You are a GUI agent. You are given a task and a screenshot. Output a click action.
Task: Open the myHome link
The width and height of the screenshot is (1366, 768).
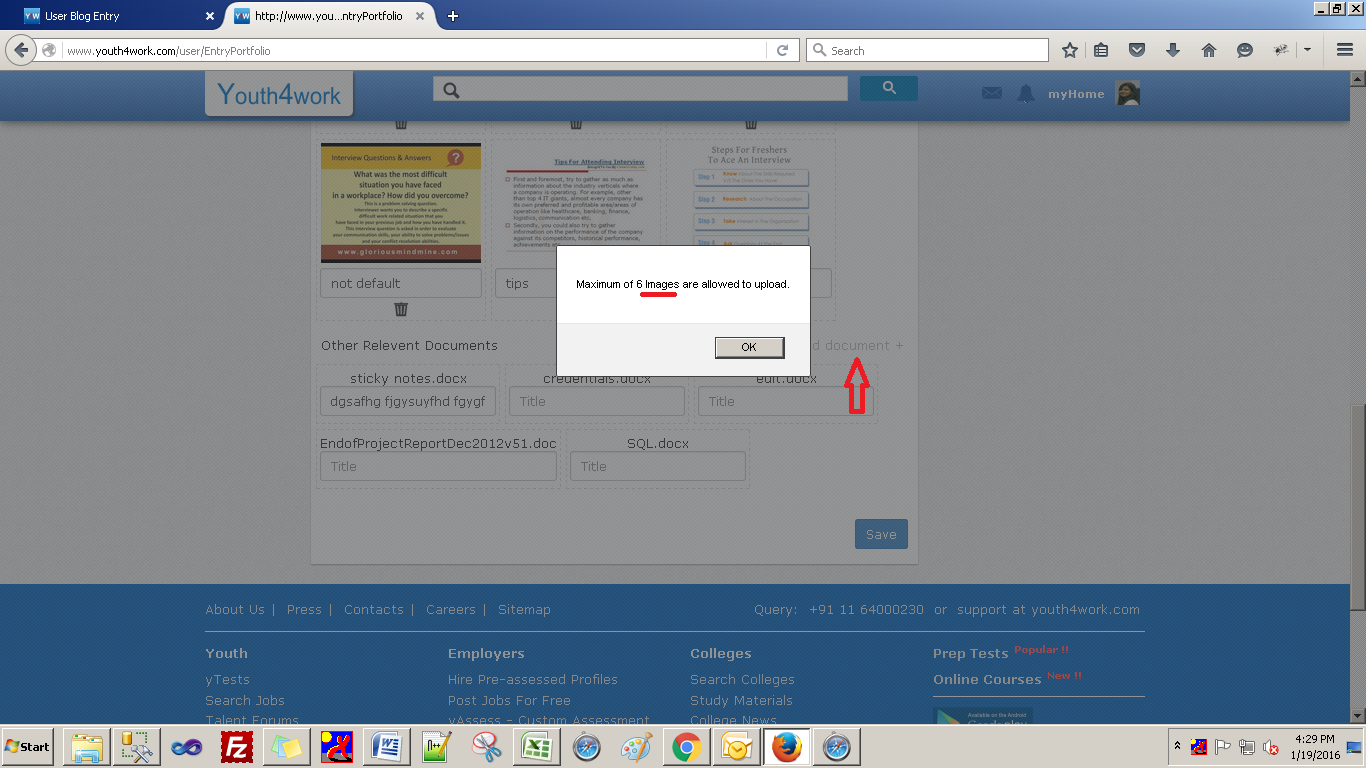pyautogui.click(x=1076, y=94)
